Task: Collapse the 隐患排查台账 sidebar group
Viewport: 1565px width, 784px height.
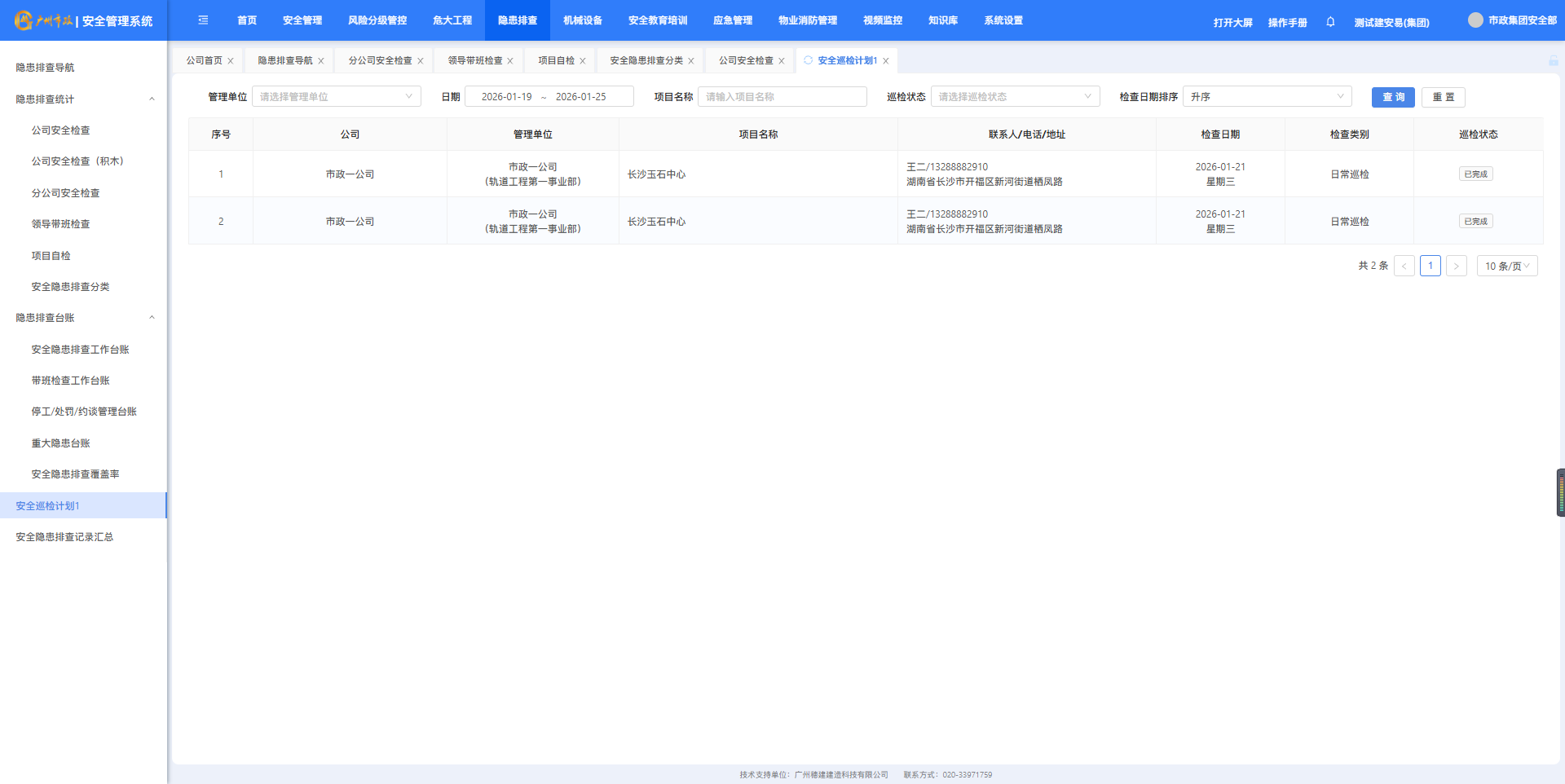Action: tap(152, 318)
